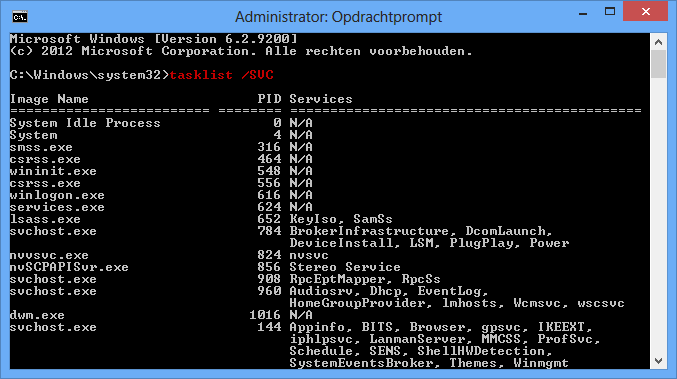Click the winlogon.exe process entry

pos(57,195)
